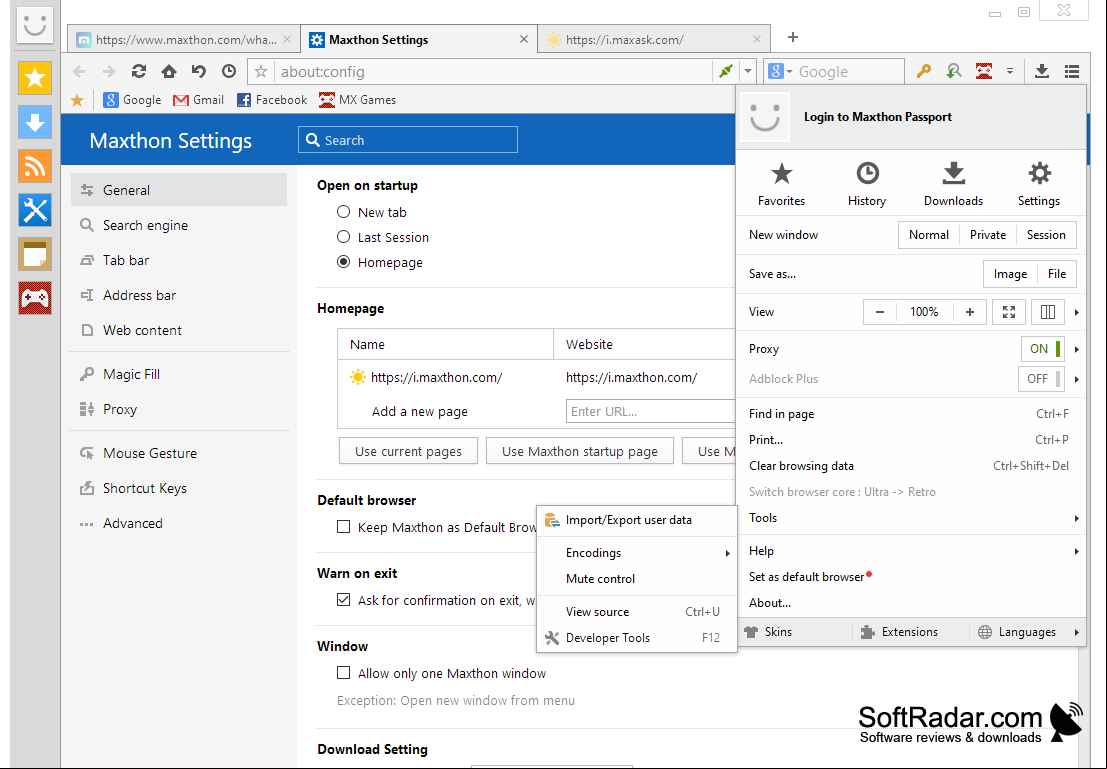The width and height of the screenshot is (1107, 769).
Task: Click the red MX Games toolbar icon
Action: click(x=983, y=71)
